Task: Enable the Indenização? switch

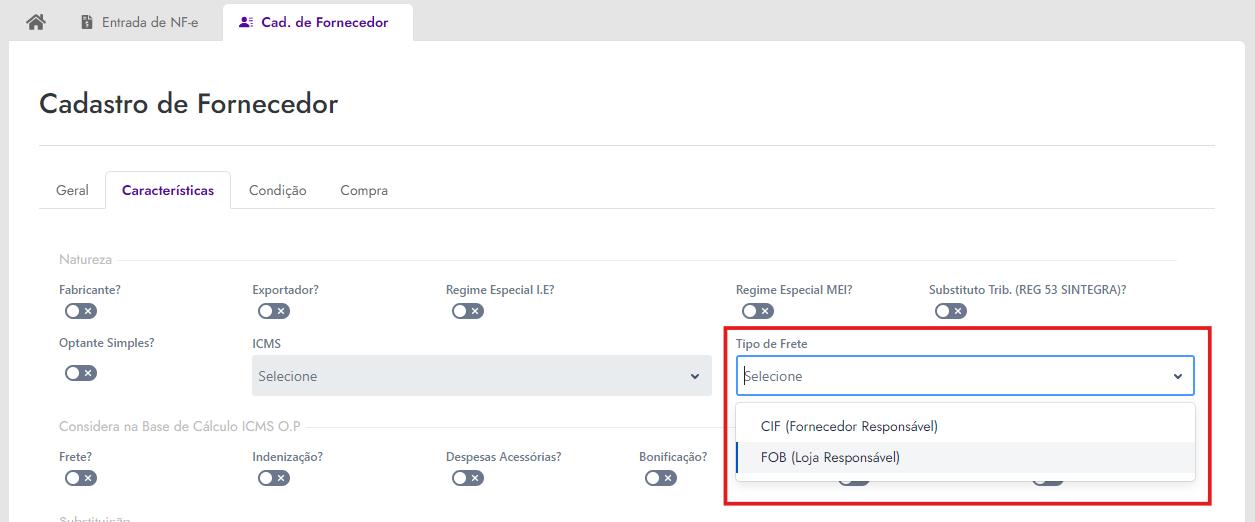Action: pos(274,478)
